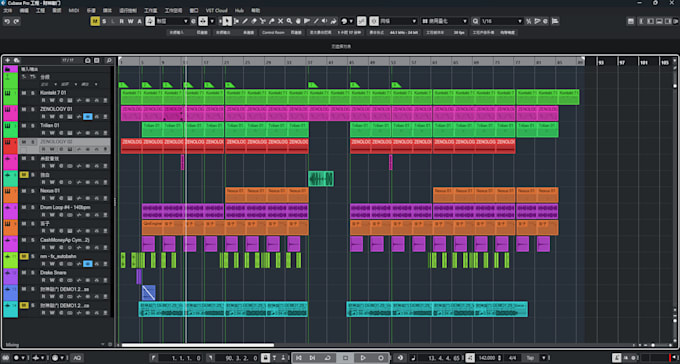This screenshot has width=680, height=364.
Task: Open track search magnifier in track list
Action: pyautogui.click(x=109, y=60)
